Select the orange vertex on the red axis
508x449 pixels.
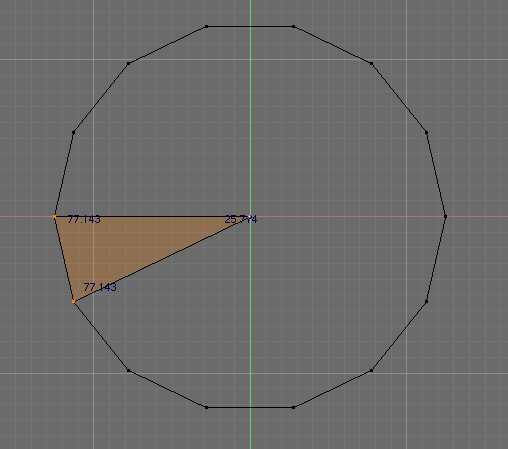pyautogui.click(x=55, y=217)
